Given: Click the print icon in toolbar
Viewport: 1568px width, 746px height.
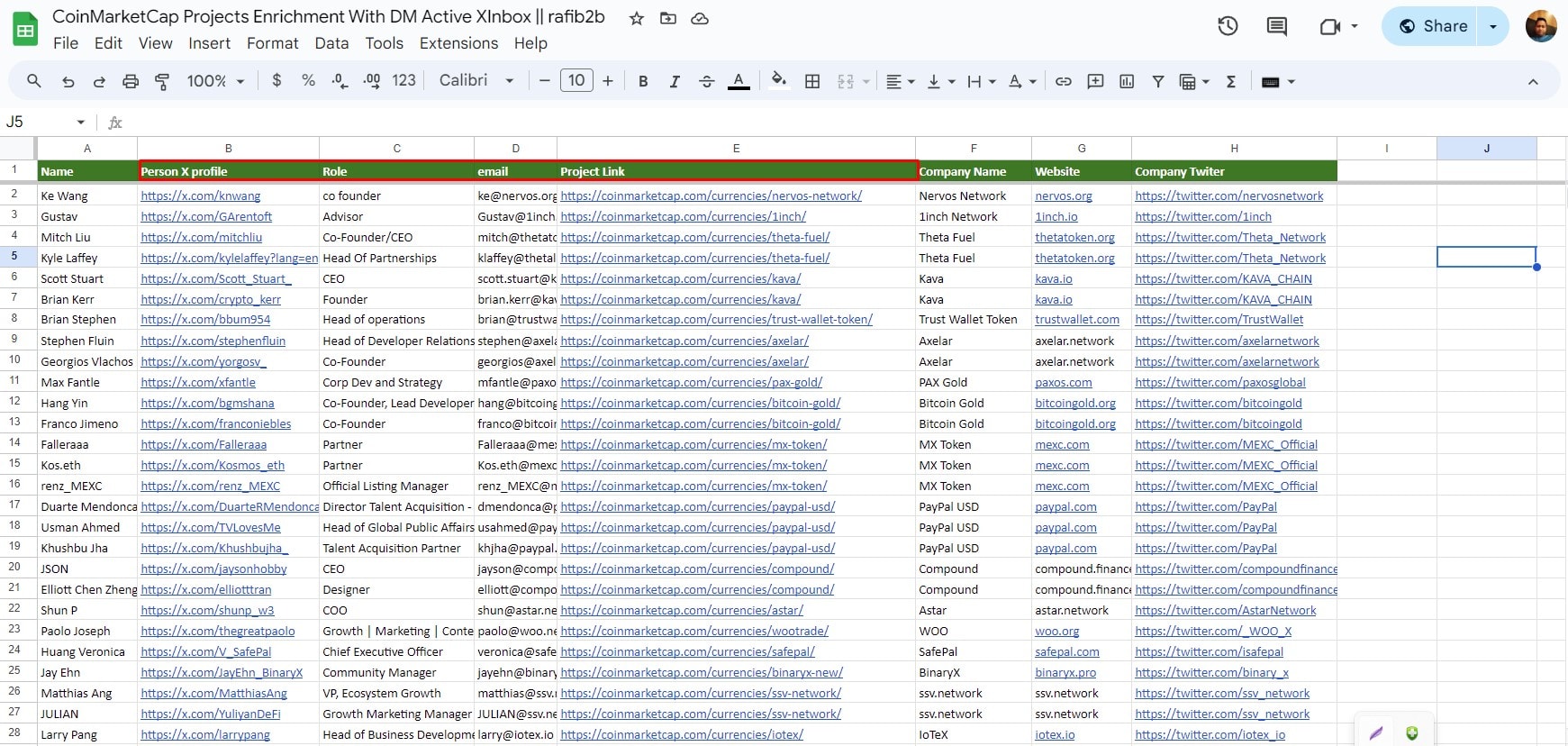Looking at the screenshot, I should tap(131, 81).
